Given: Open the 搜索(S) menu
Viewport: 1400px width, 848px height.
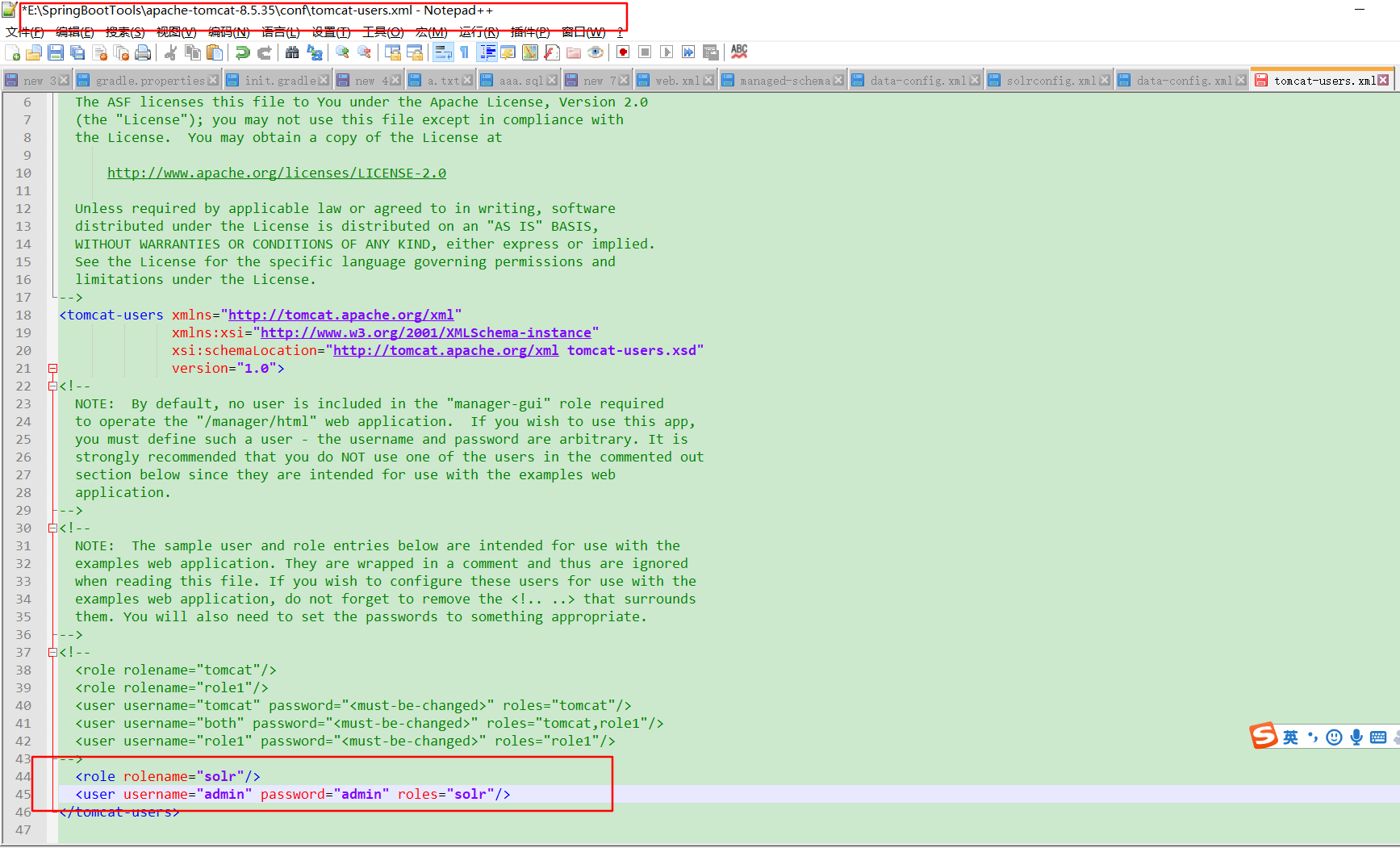Looking at the screenshot, I should click(125, 32).
